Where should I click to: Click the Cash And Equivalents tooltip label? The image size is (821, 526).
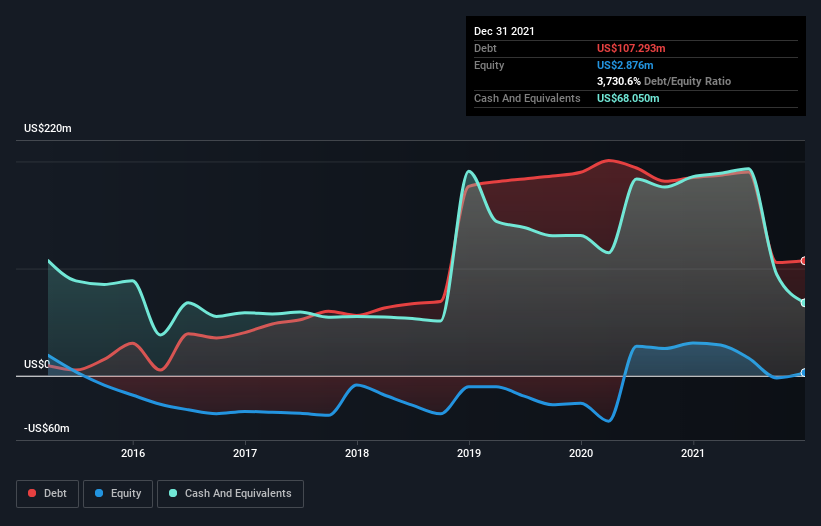[527, 98]
